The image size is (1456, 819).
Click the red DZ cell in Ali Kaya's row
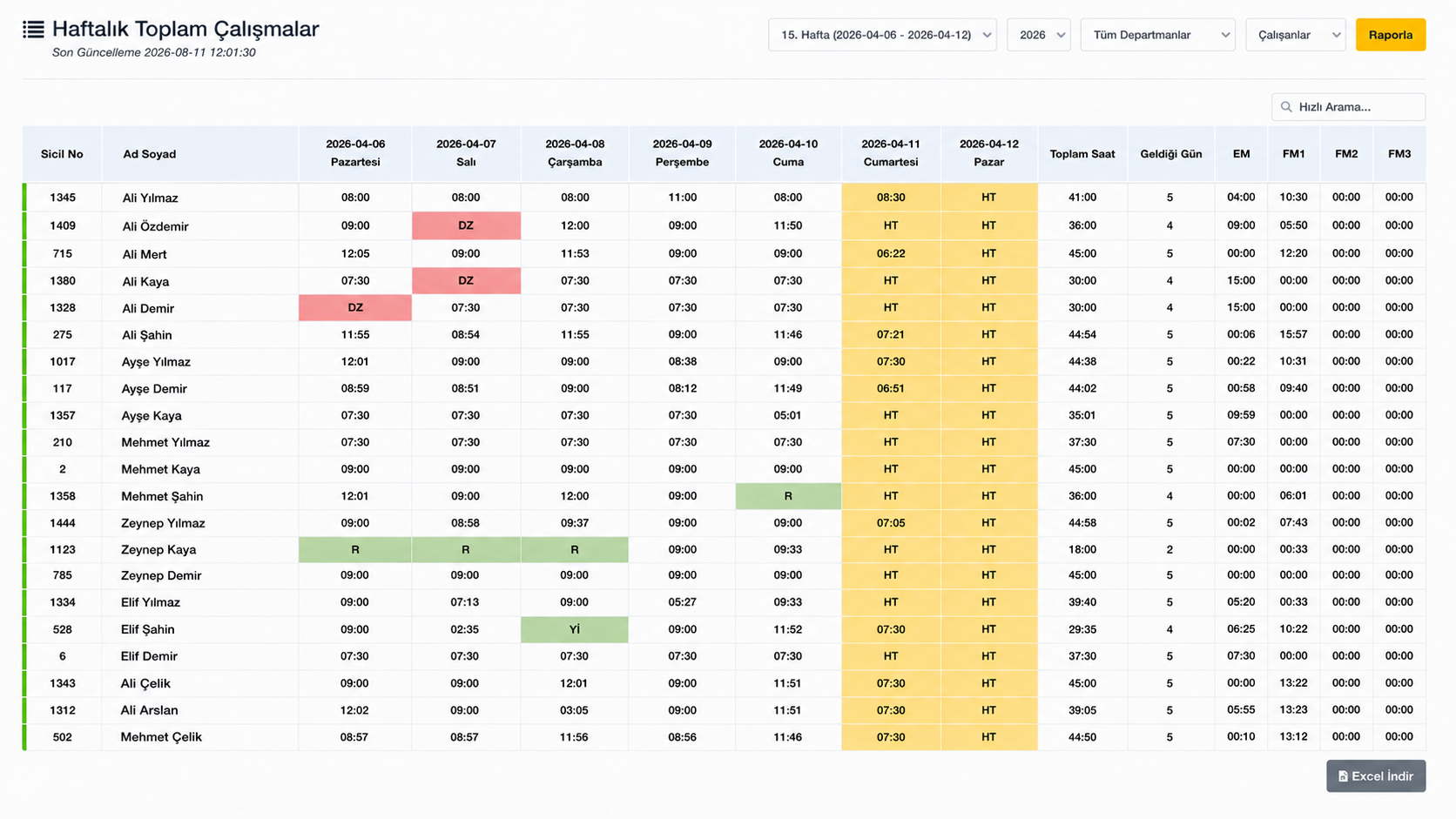[466, 280]
